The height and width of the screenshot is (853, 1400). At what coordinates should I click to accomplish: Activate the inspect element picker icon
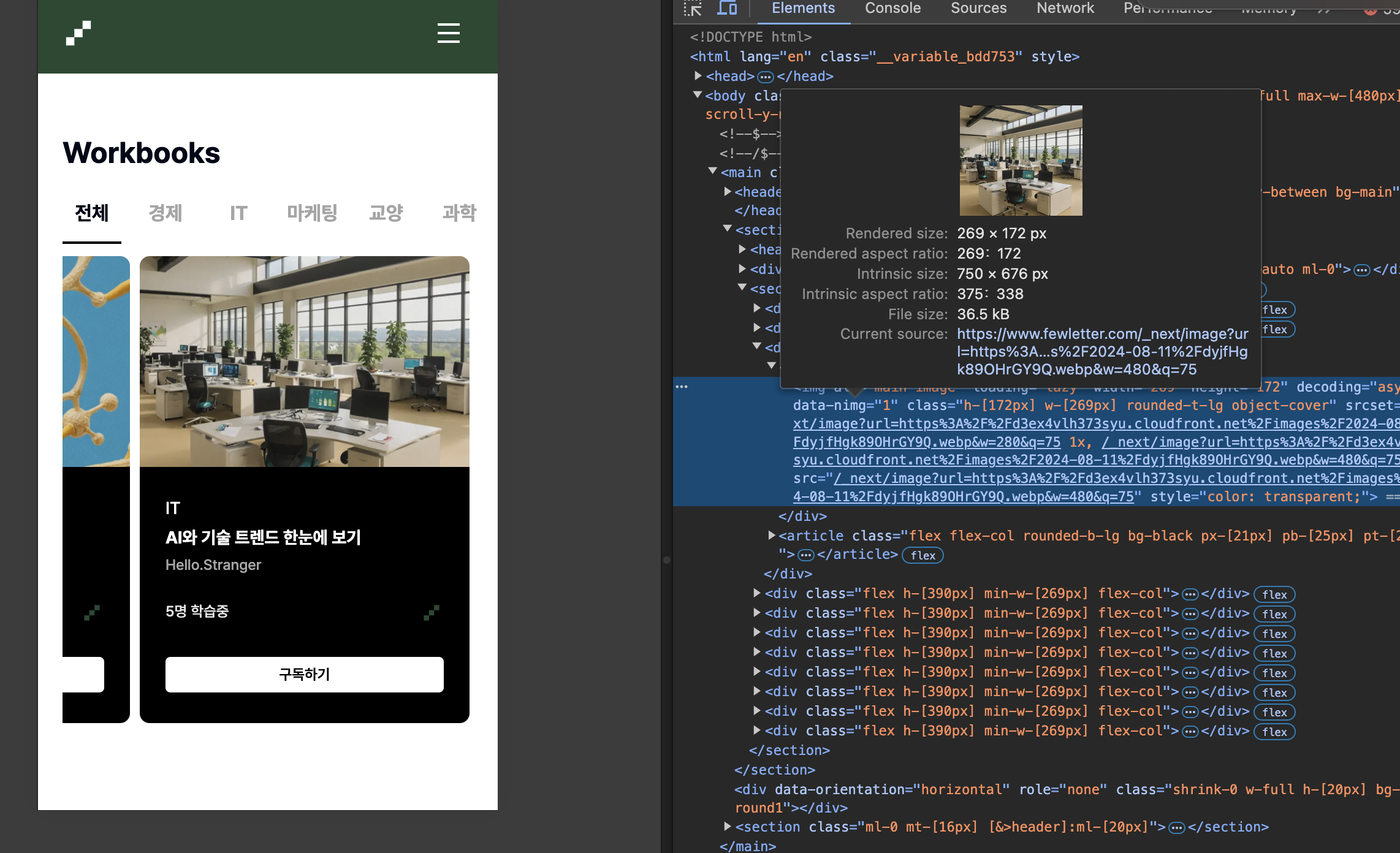(693, 9)
